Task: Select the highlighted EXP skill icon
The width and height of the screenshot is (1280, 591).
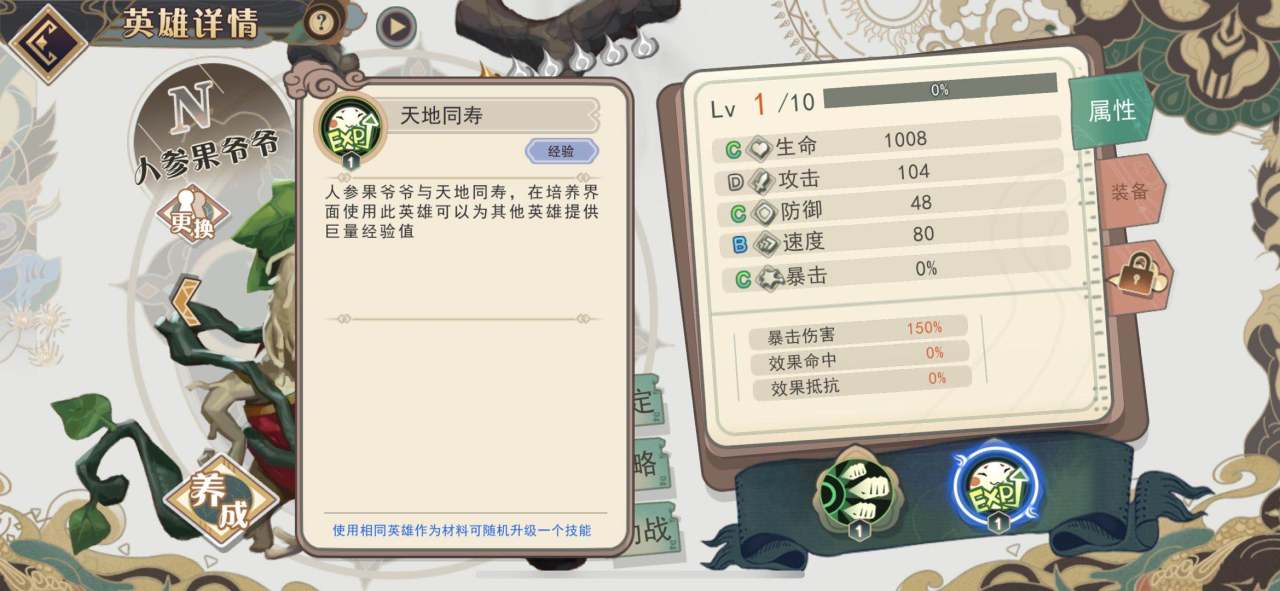Action: [995, 489]
